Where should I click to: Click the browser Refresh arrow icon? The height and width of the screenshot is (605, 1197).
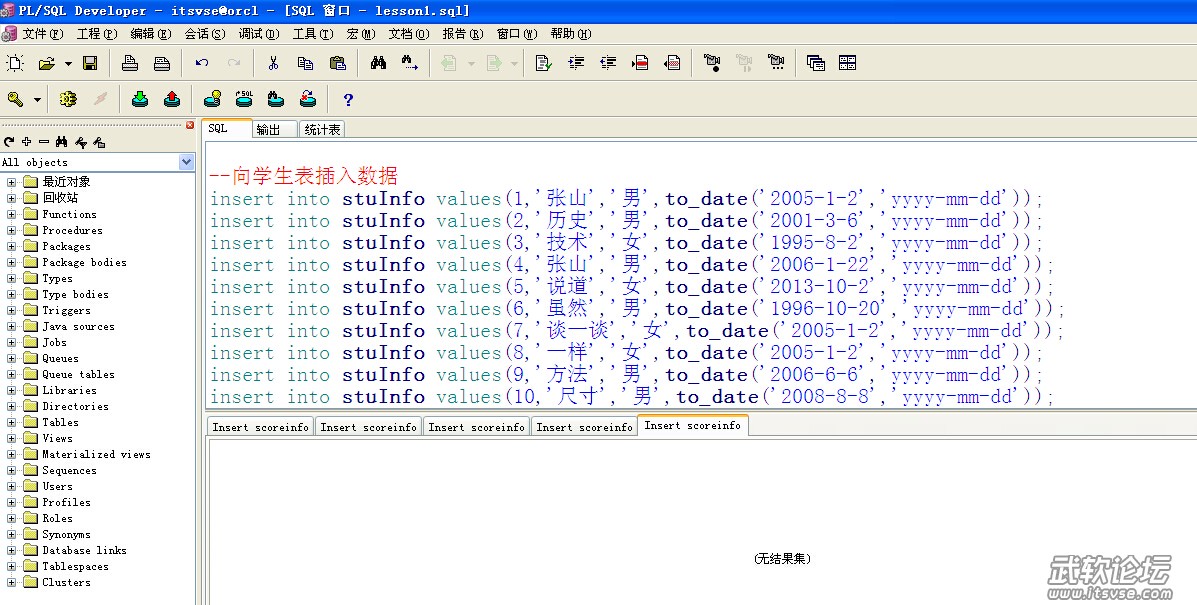pyautogui.click(x=9, y=142)
